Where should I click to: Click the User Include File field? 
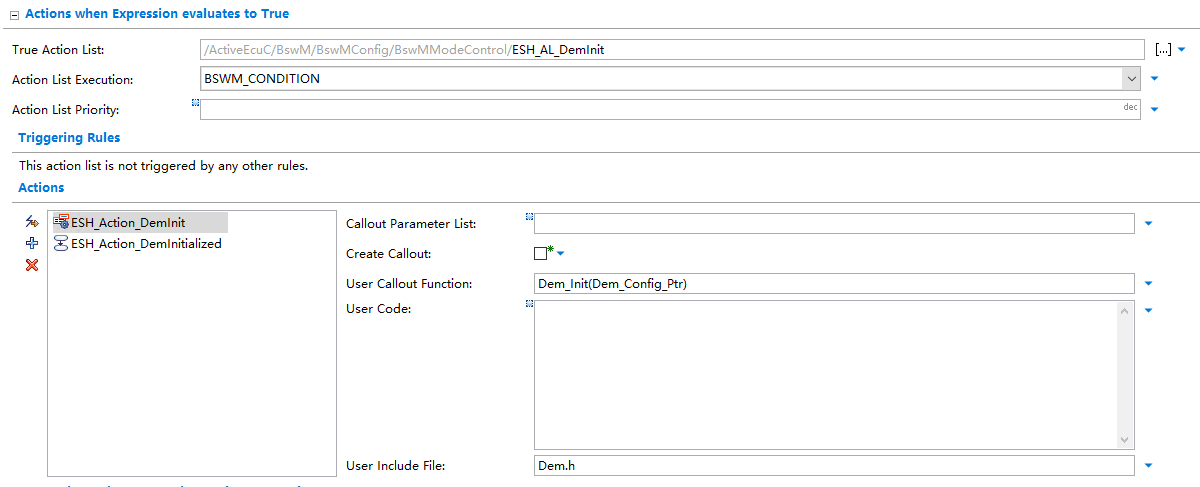835,465
